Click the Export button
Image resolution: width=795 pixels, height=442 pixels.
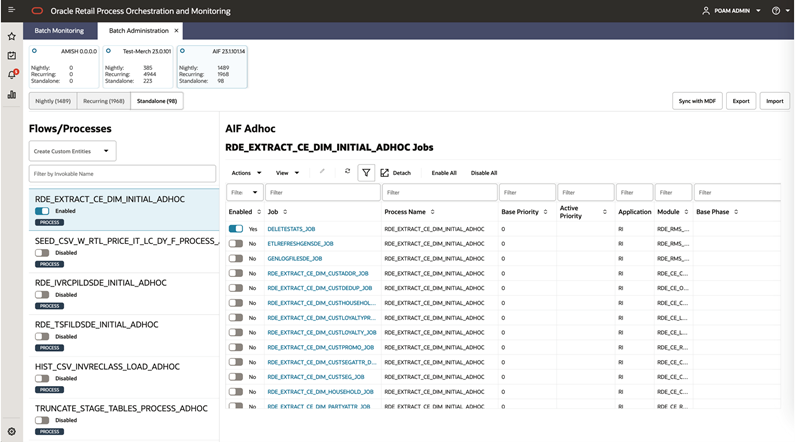point(741,101)
